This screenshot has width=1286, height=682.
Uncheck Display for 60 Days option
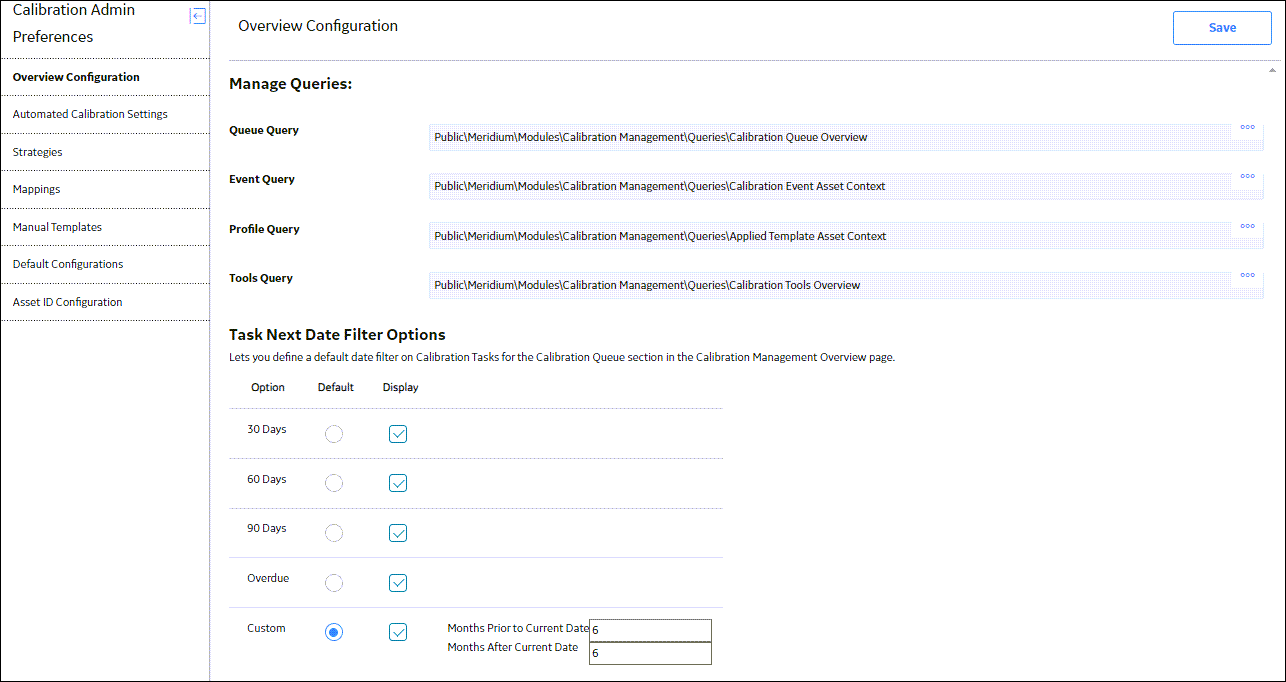pyautogui.click(x=398, y=483)
